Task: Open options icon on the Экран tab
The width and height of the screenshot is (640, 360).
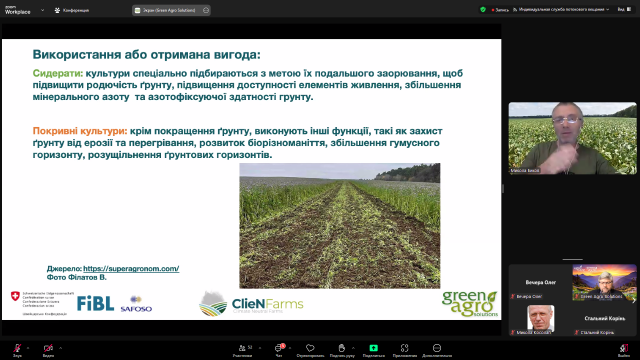Action: [x=206, y=10]
